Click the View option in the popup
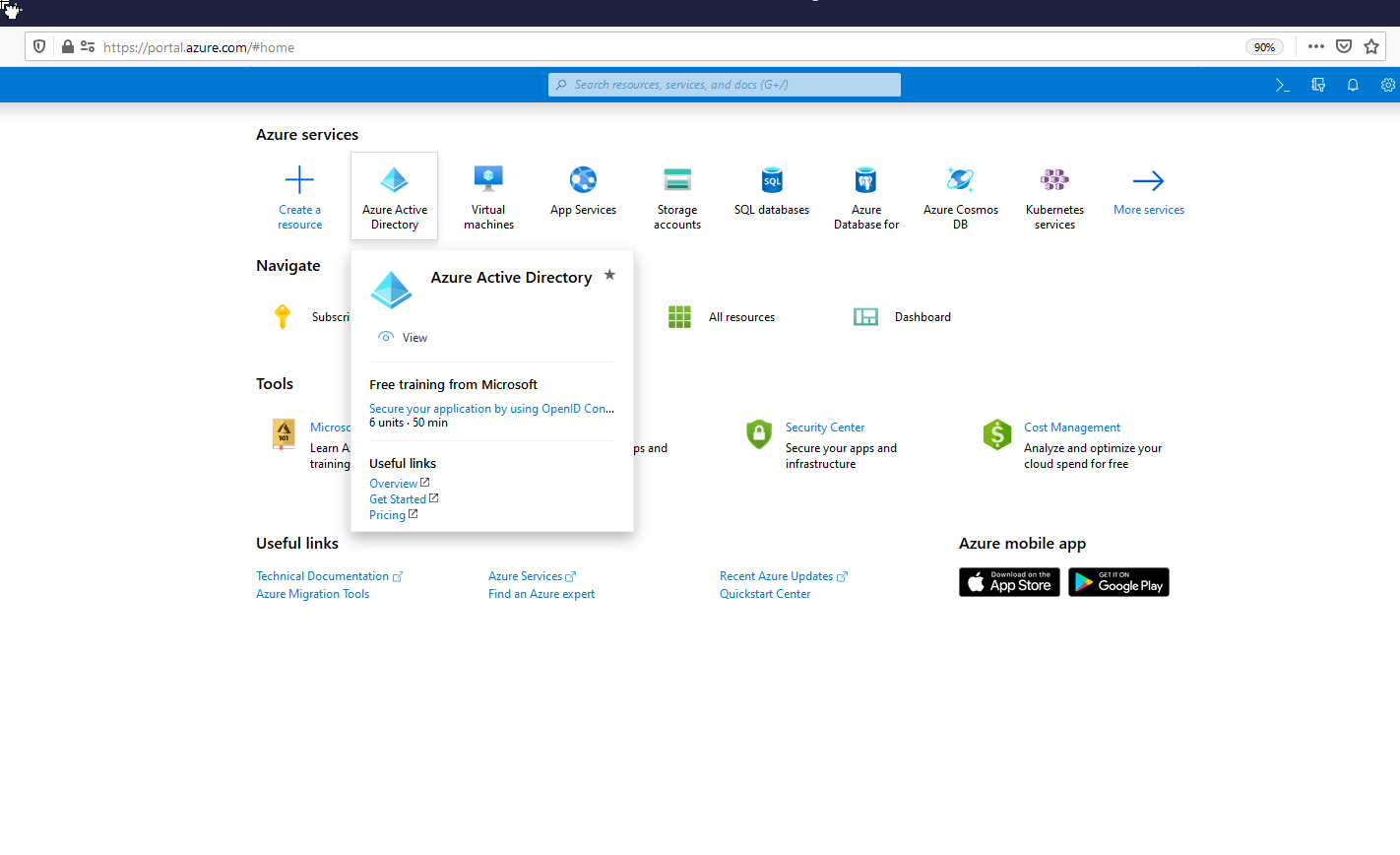The width and height of the screenshot is (1400, 855). point(403,337)
